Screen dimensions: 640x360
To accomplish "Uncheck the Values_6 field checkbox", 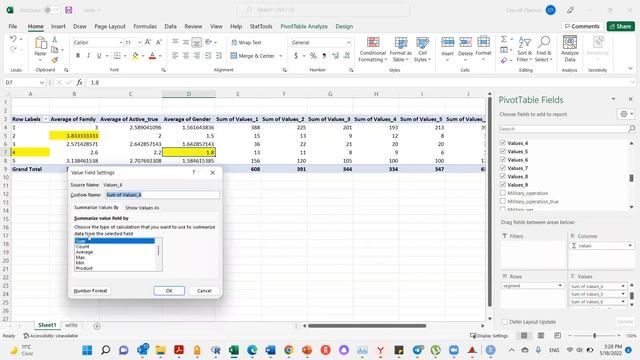I will tap(502, 160).
